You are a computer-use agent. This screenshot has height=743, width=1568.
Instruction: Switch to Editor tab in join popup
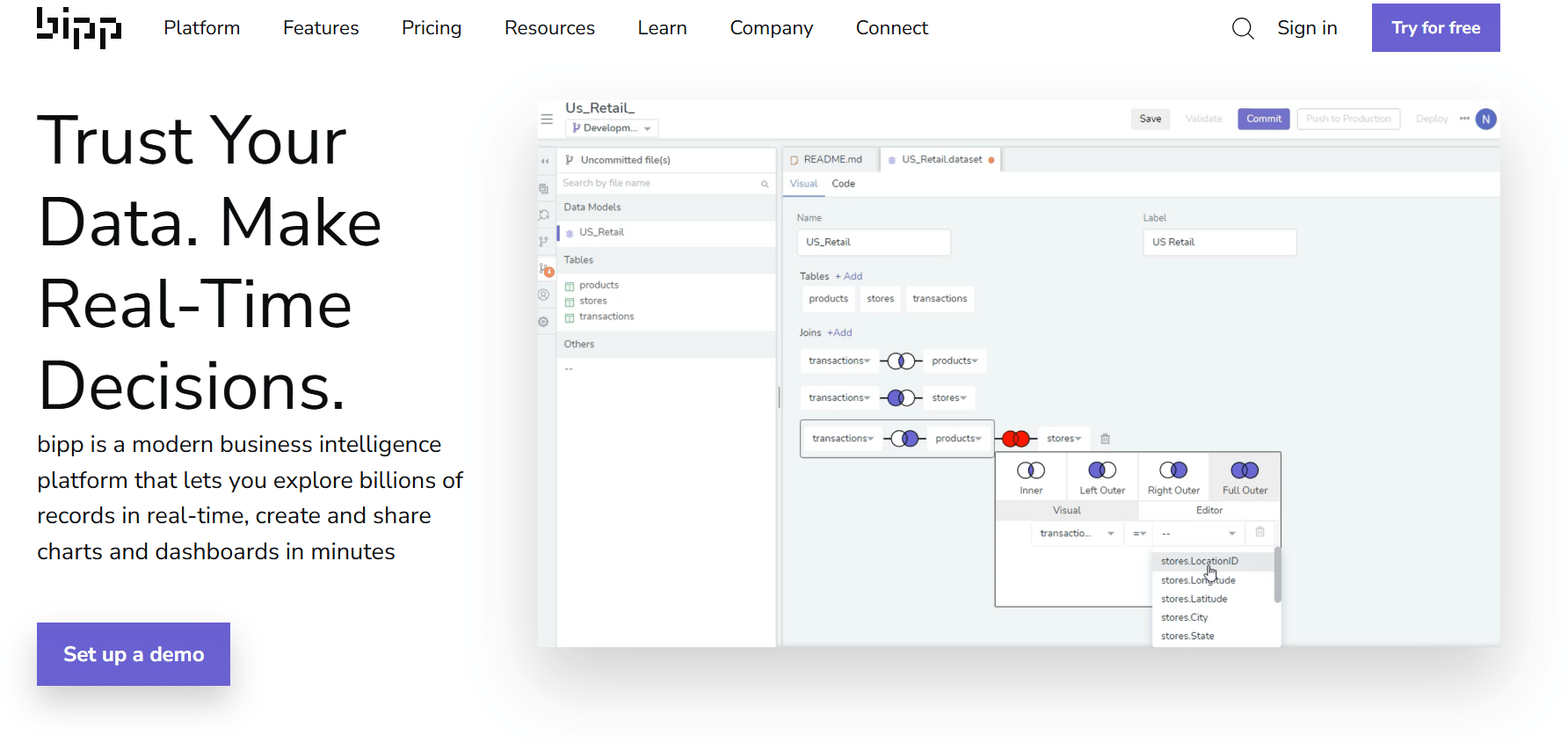(x=1209, y=510)
